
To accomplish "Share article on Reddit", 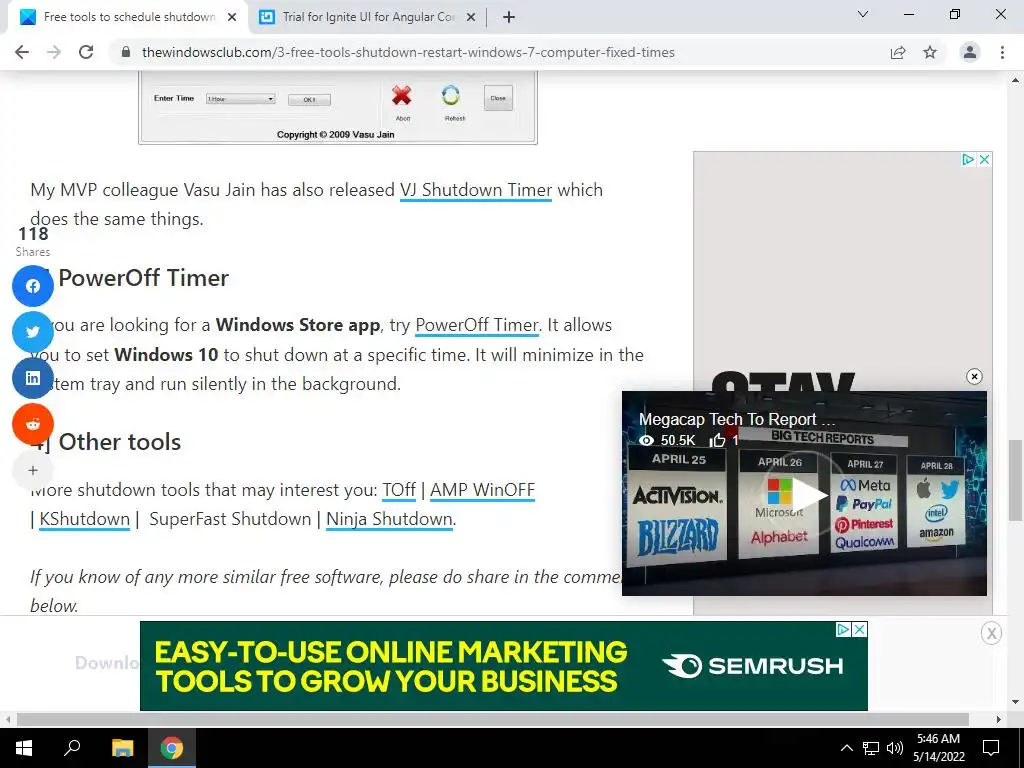I will click(x=33, y=423).
